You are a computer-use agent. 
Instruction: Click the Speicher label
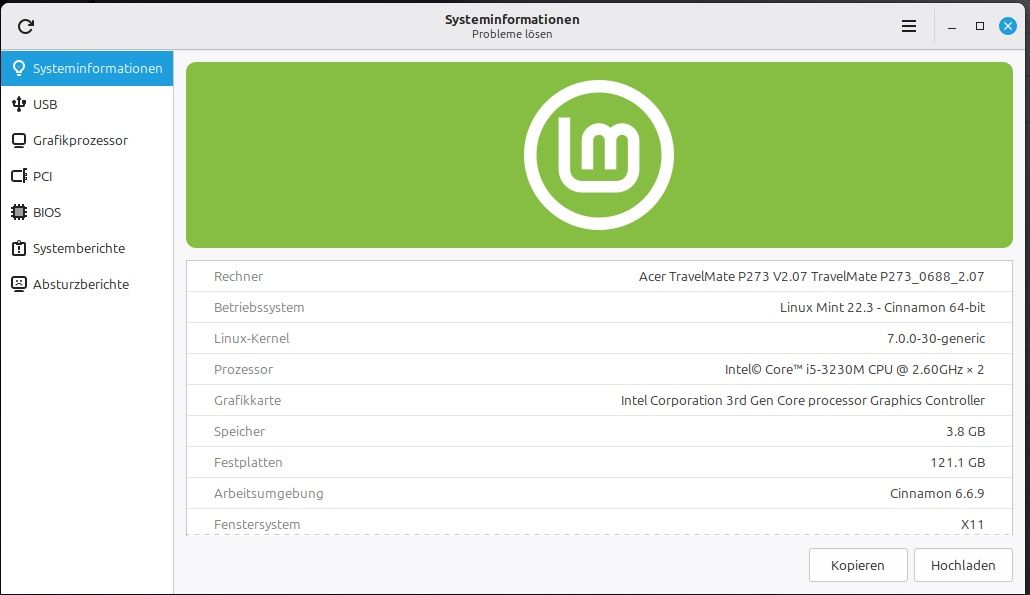coord(239,431)
